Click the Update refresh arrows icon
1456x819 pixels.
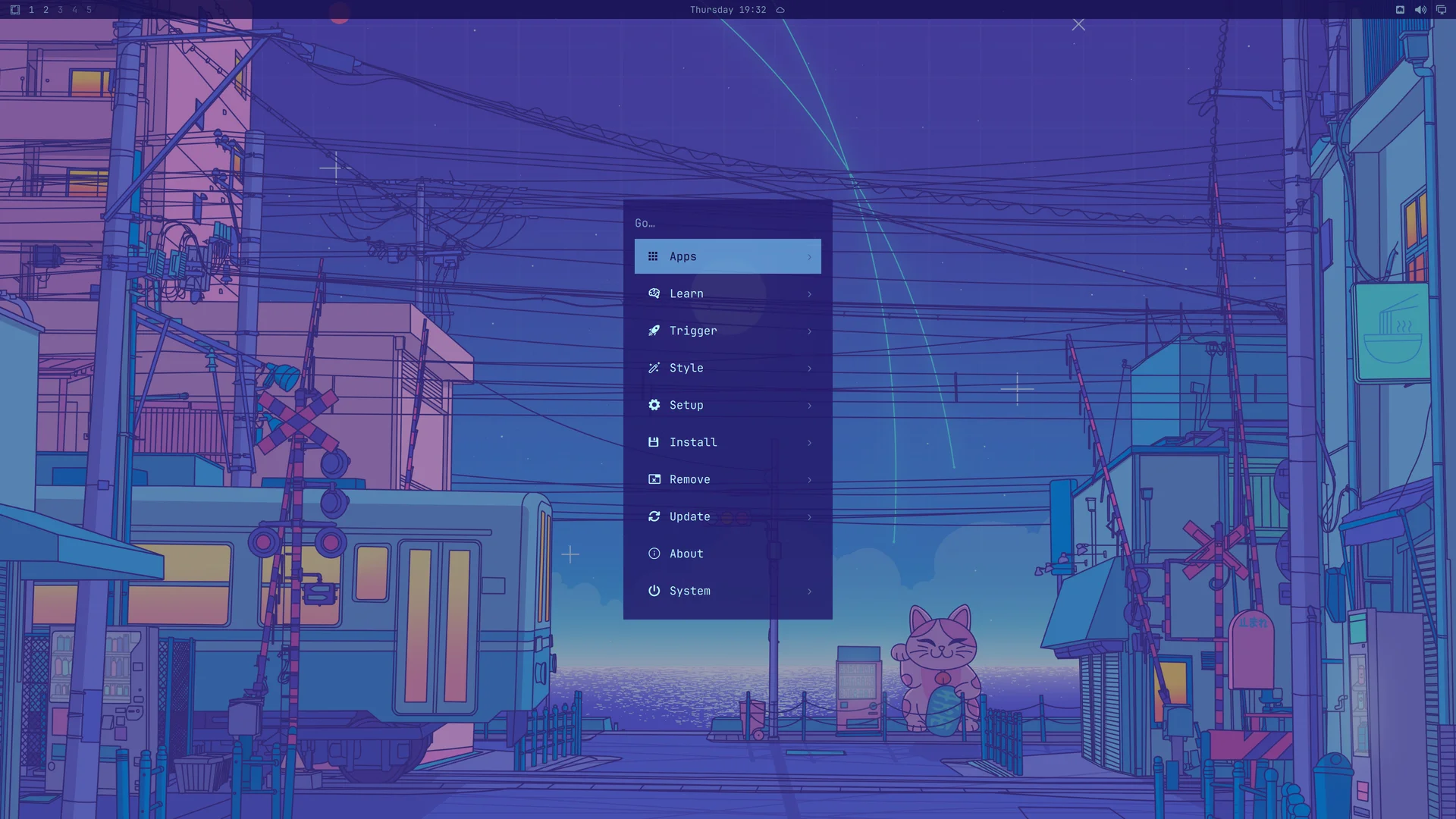[654, 516]
